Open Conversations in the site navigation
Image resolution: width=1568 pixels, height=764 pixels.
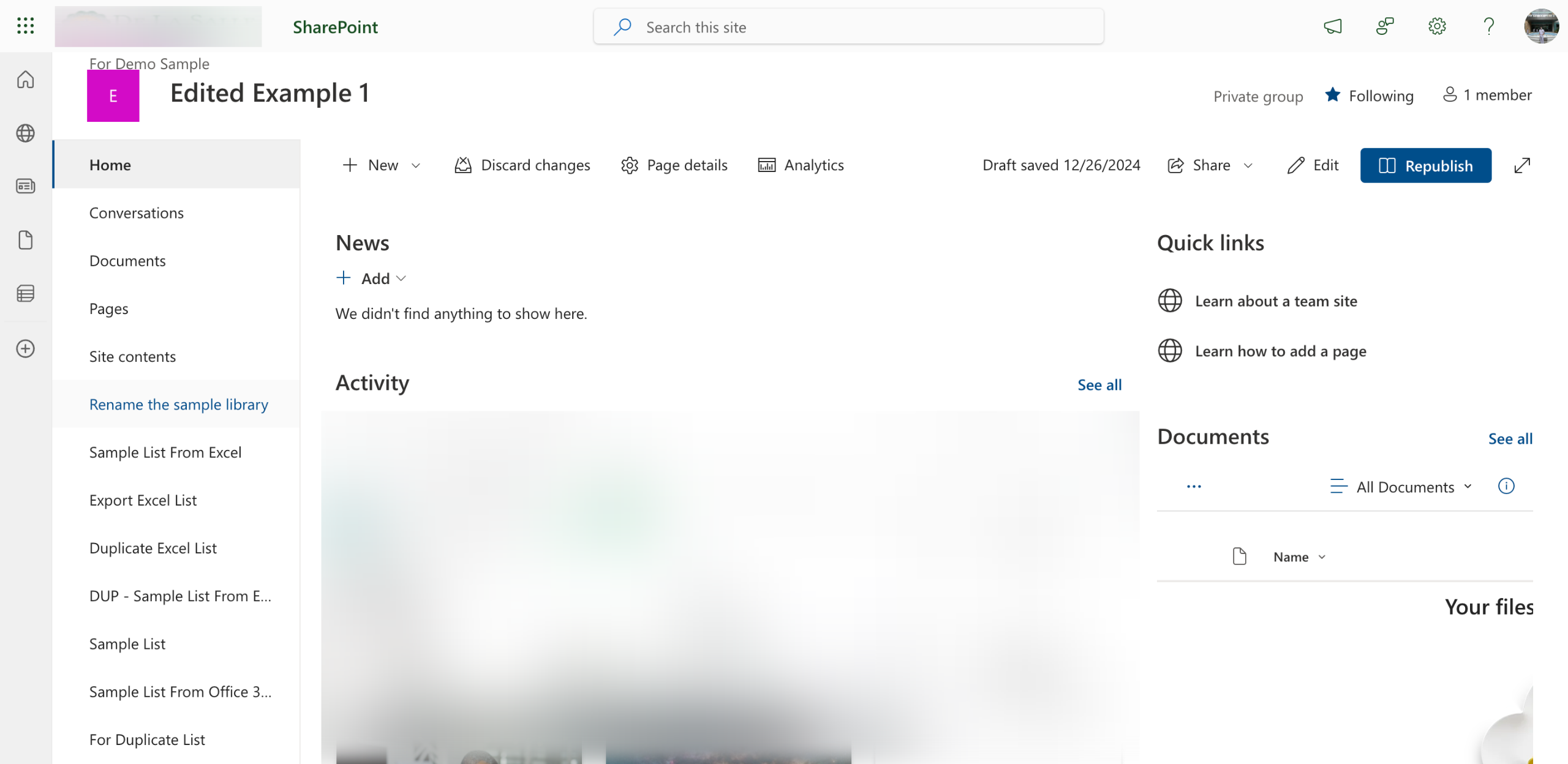coord(137,213)
